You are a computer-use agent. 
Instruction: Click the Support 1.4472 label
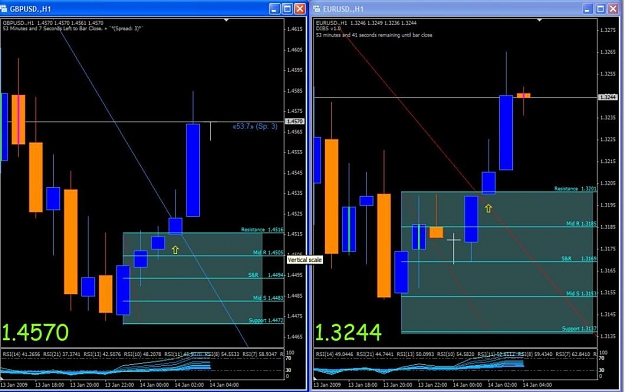point(266,320)
